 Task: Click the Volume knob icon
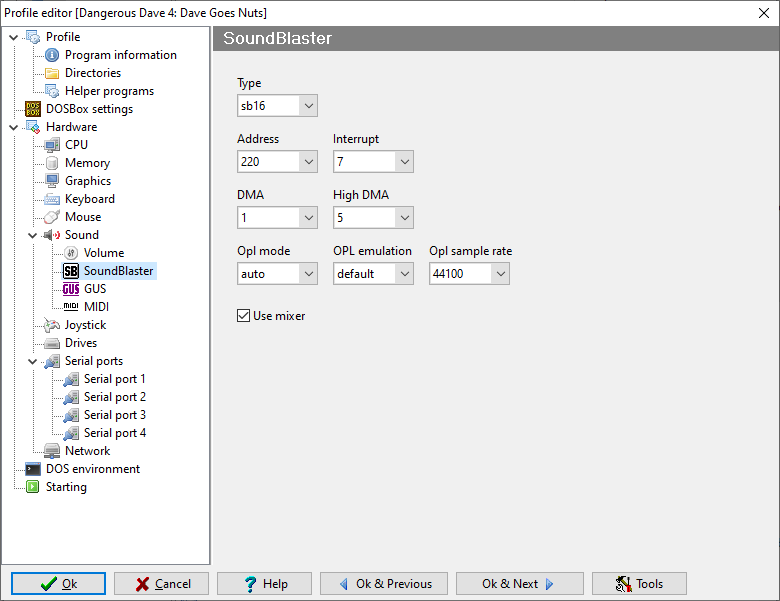pos(71,253)
